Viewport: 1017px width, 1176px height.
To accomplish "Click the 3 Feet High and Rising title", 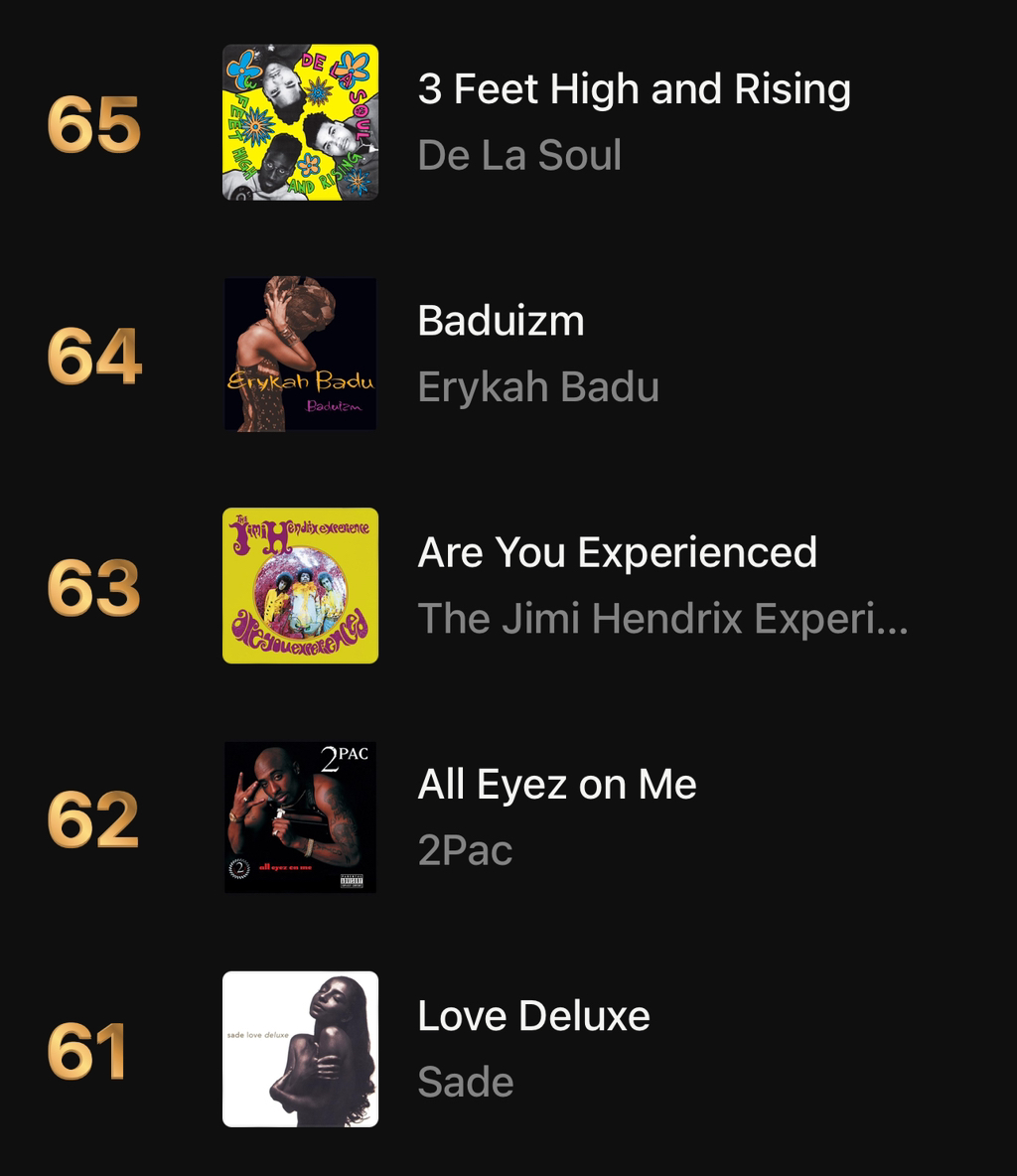I will pyautogui.click(x=634, y=89).
